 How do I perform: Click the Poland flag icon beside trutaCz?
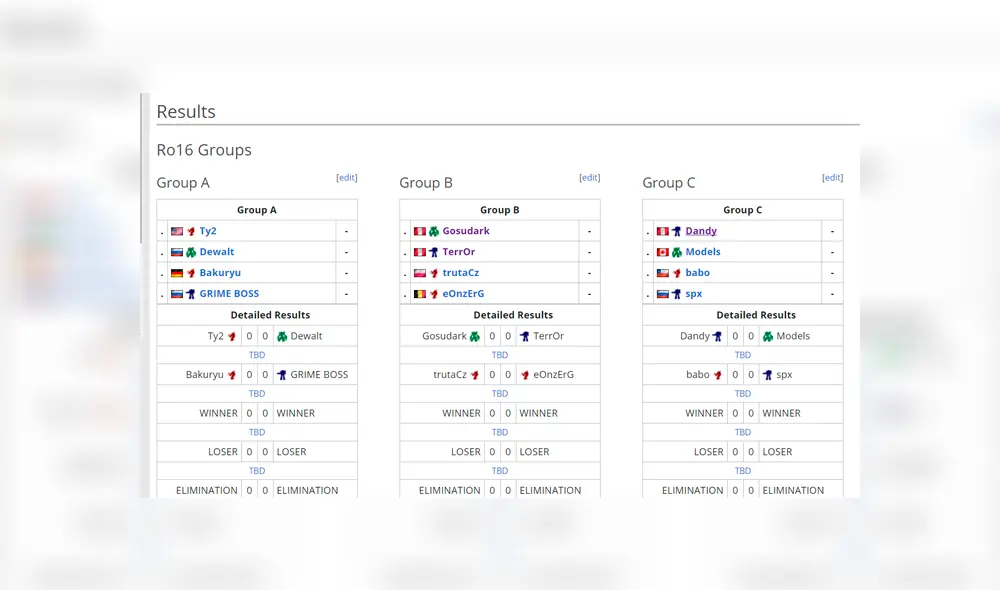pos(419,272)
